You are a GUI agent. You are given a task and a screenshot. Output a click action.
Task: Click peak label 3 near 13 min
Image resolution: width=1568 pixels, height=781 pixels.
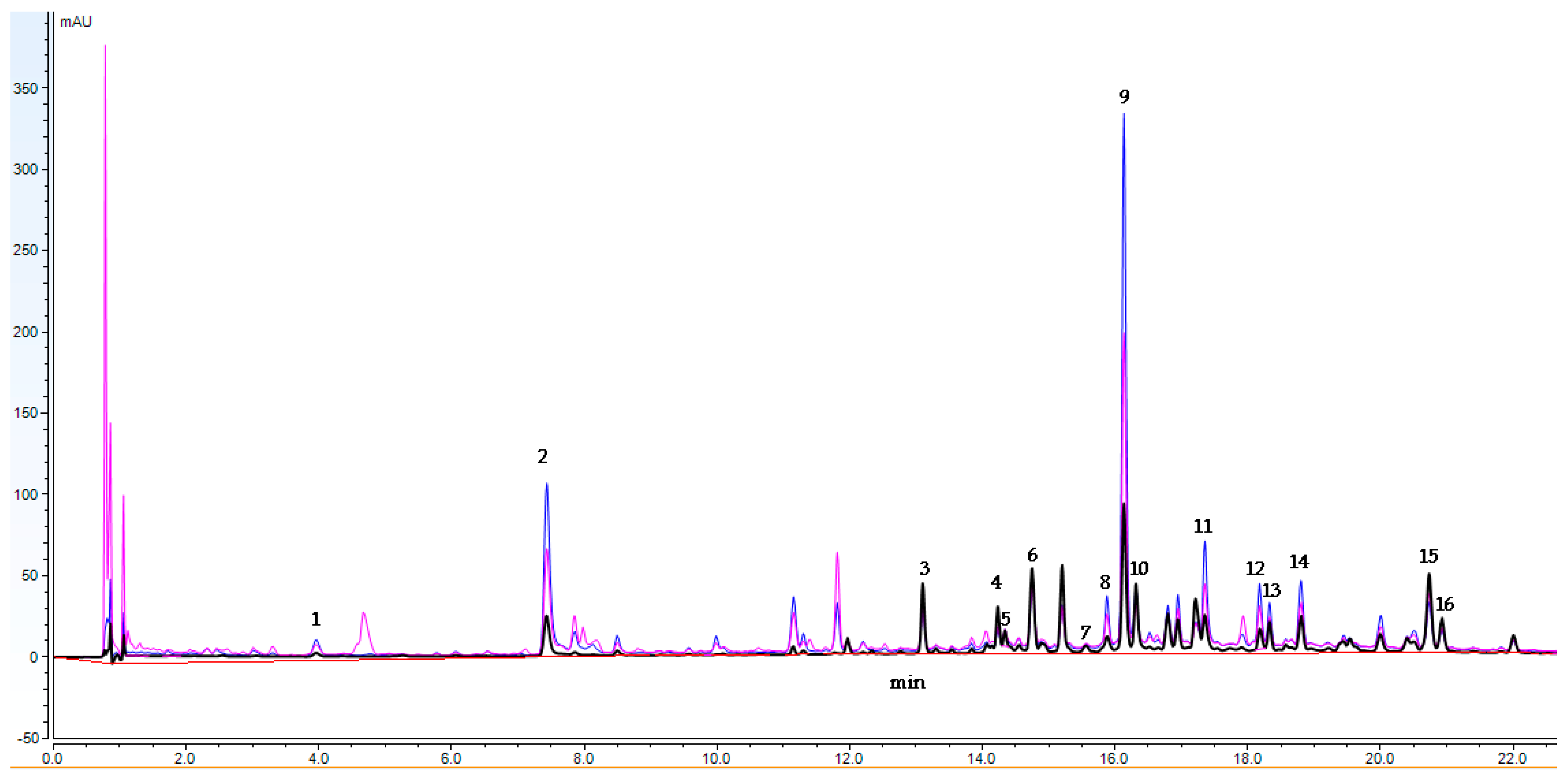click(x=924, y=568)
